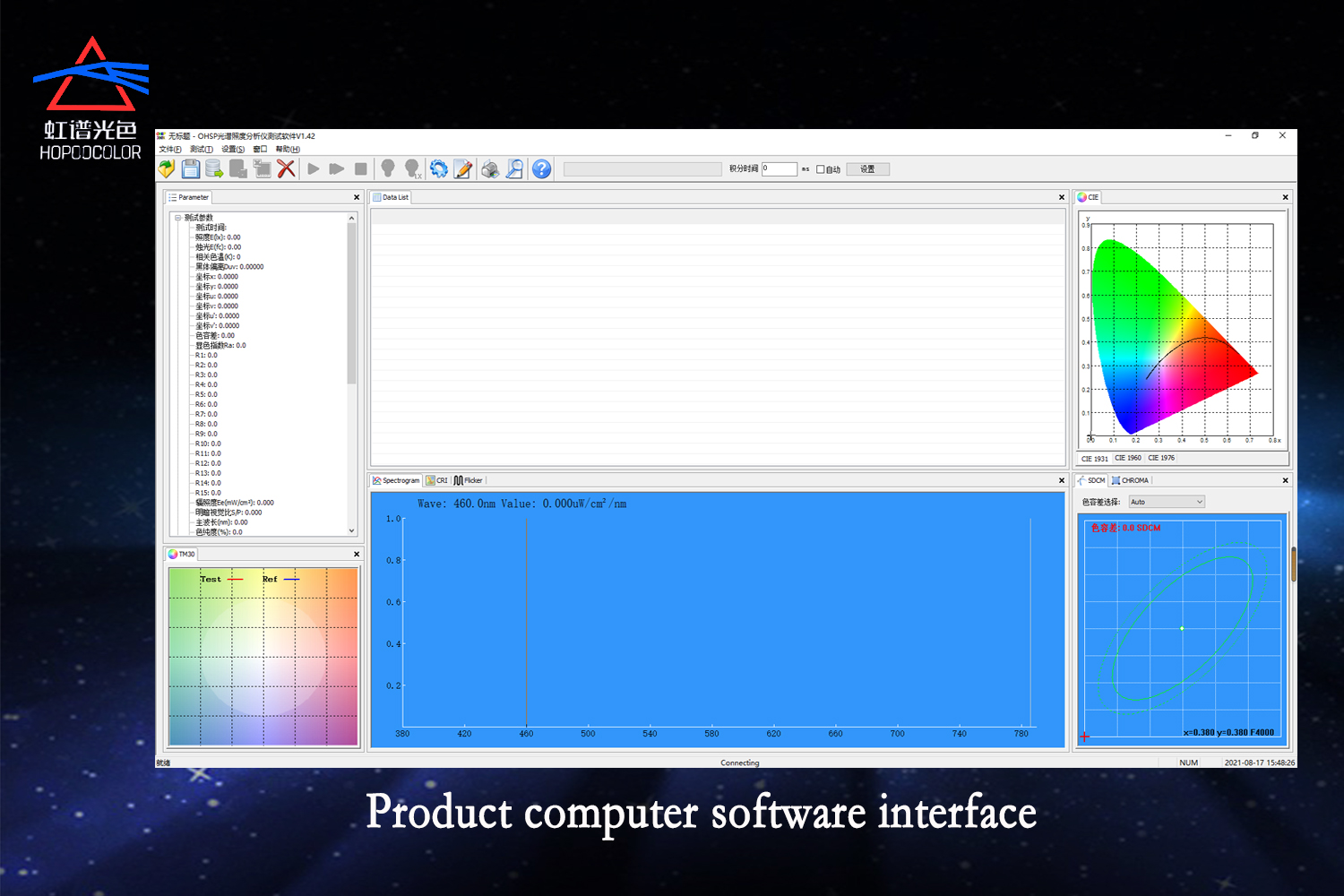
Task: Click the notepad with pencil edit icon
Action: pyautogui.click(x=462, y=168)
